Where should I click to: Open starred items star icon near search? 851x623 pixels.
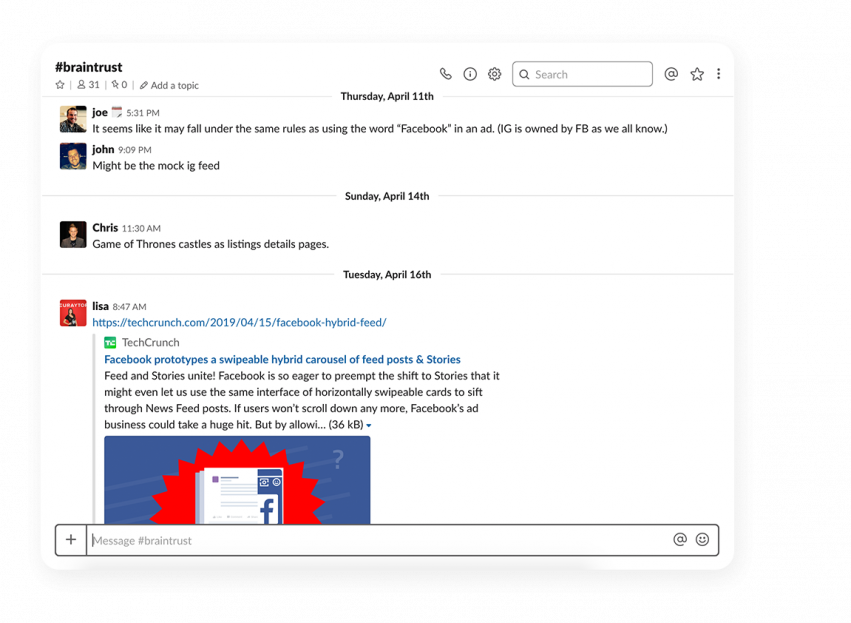click(697, 74)
